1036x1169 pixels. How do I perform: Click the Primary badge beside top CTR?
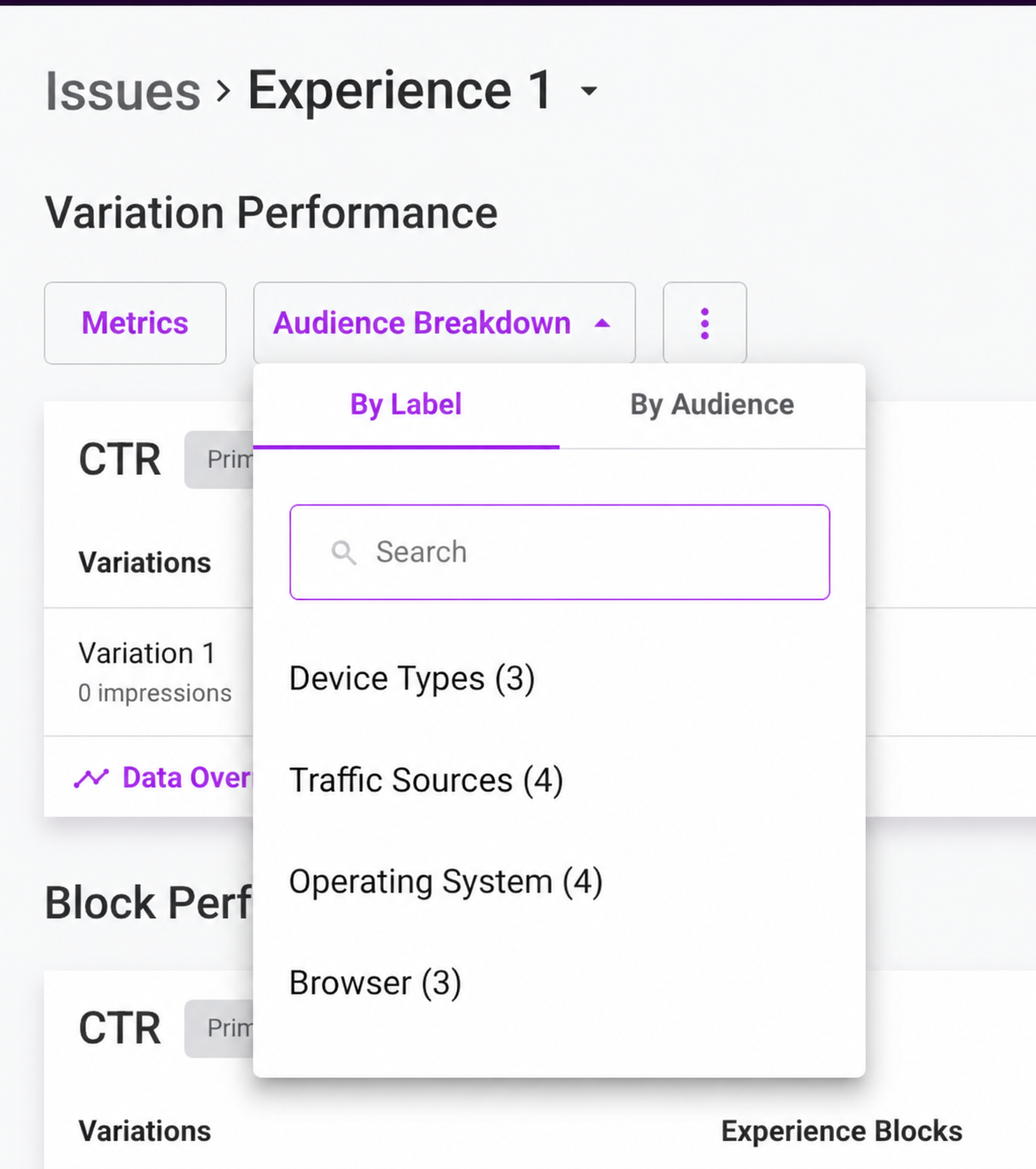(x=219, y=460)
